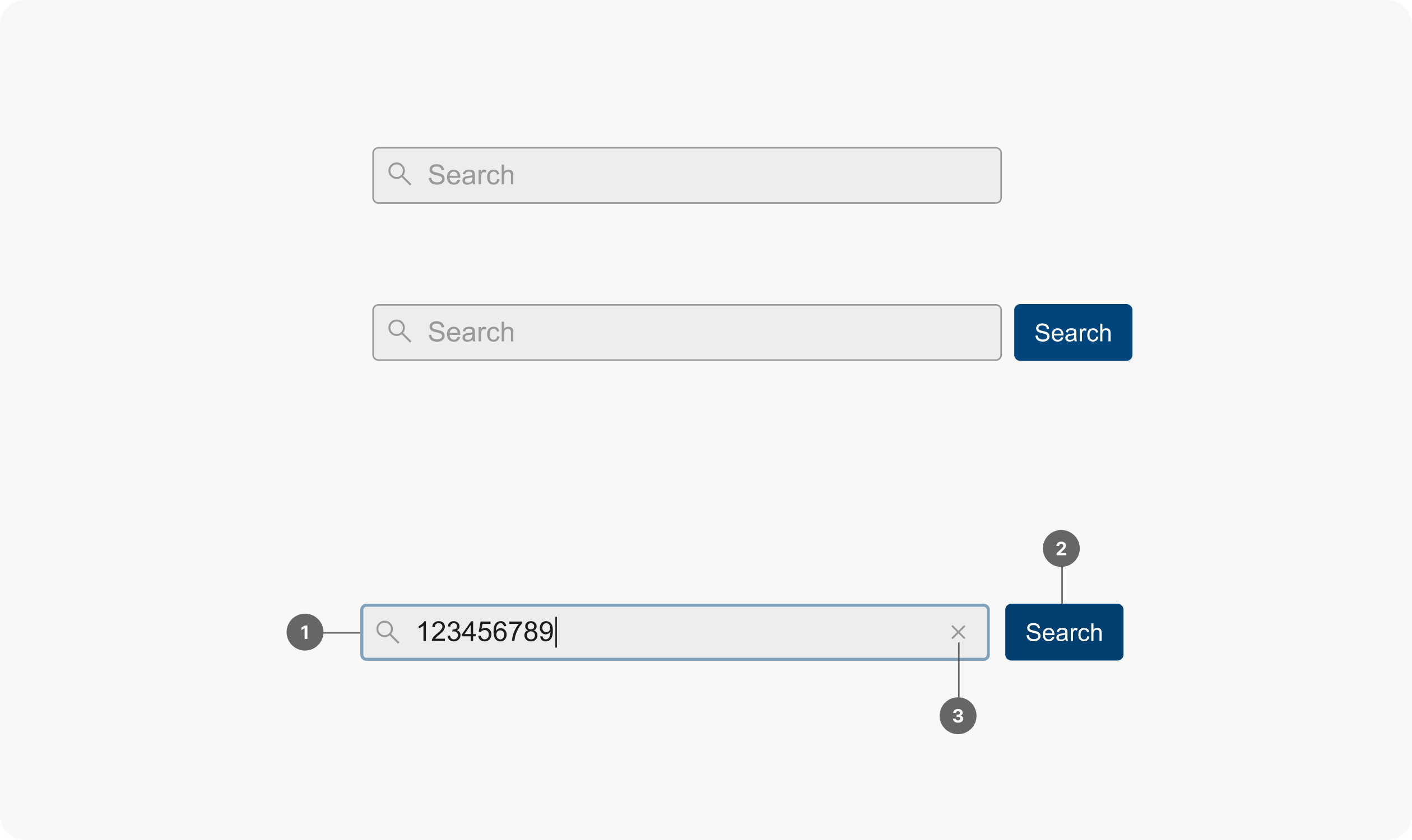This screenshot has width=1412, height=840.
Task: Click the search icon inside the bottom input
Action: [x=388, y=632]
